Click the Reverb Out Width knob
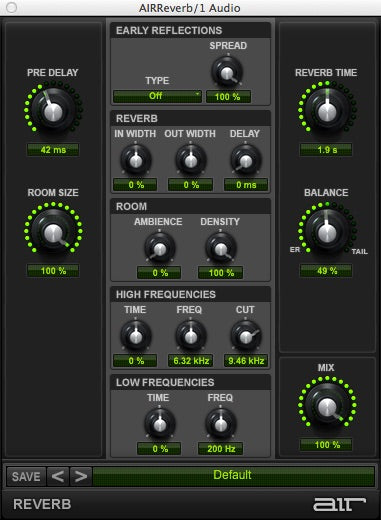Screen dimensions: 381x520 click(x=191, y=160)
